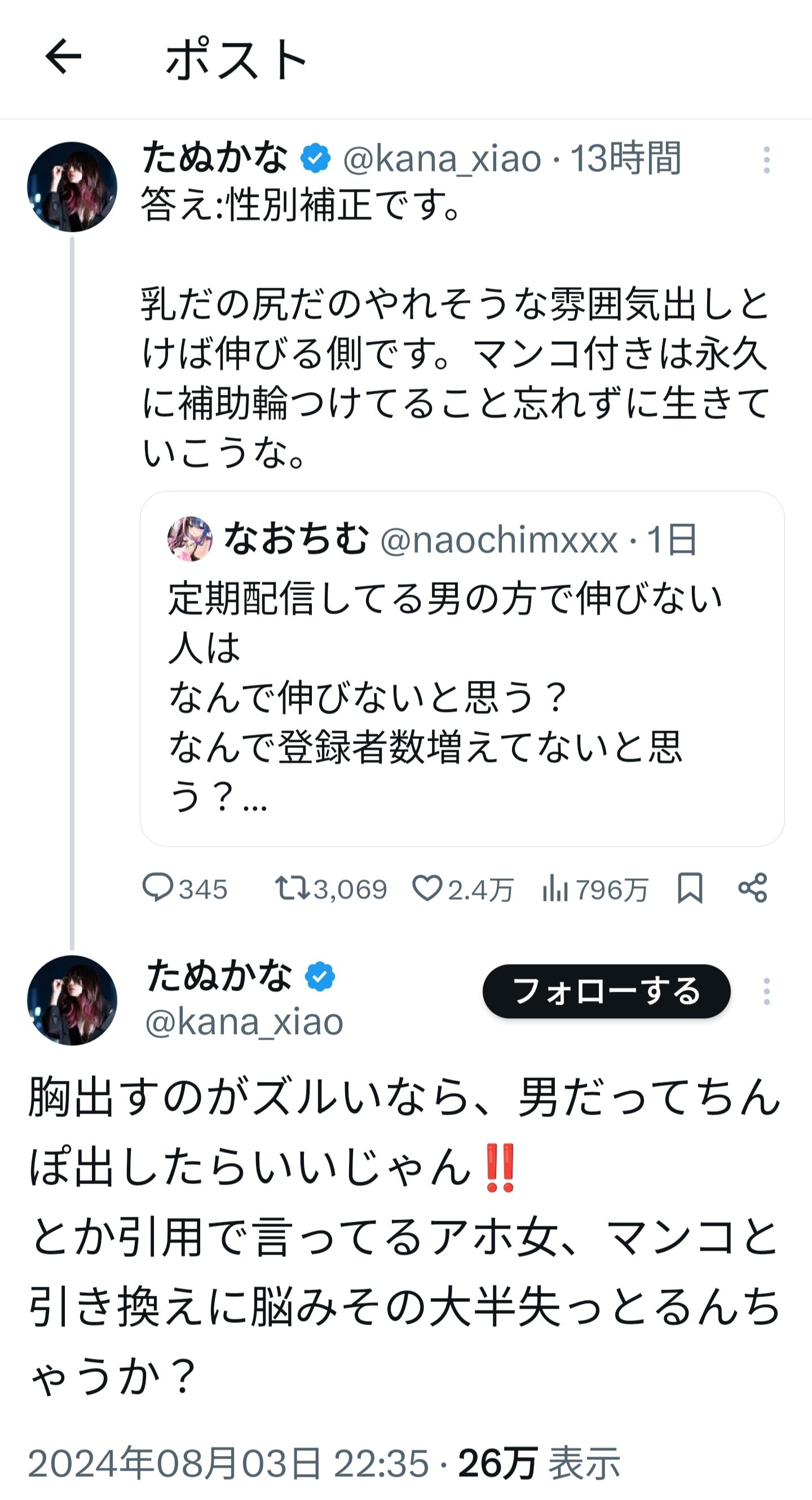Open more options beside the follow button
This screenshot has height=1500, width=812.
766,991
